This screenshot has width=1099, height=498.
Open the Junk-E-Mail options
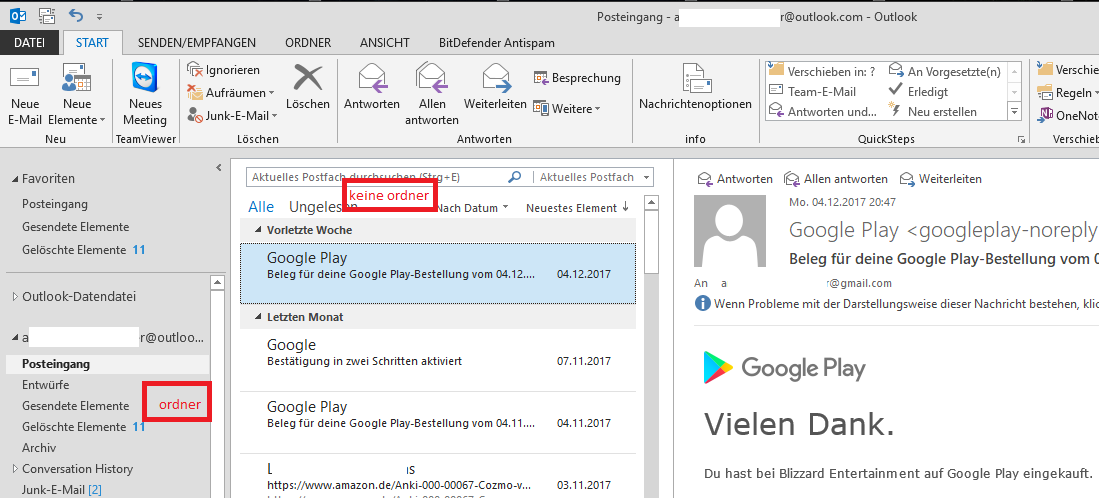click(232, 115)
